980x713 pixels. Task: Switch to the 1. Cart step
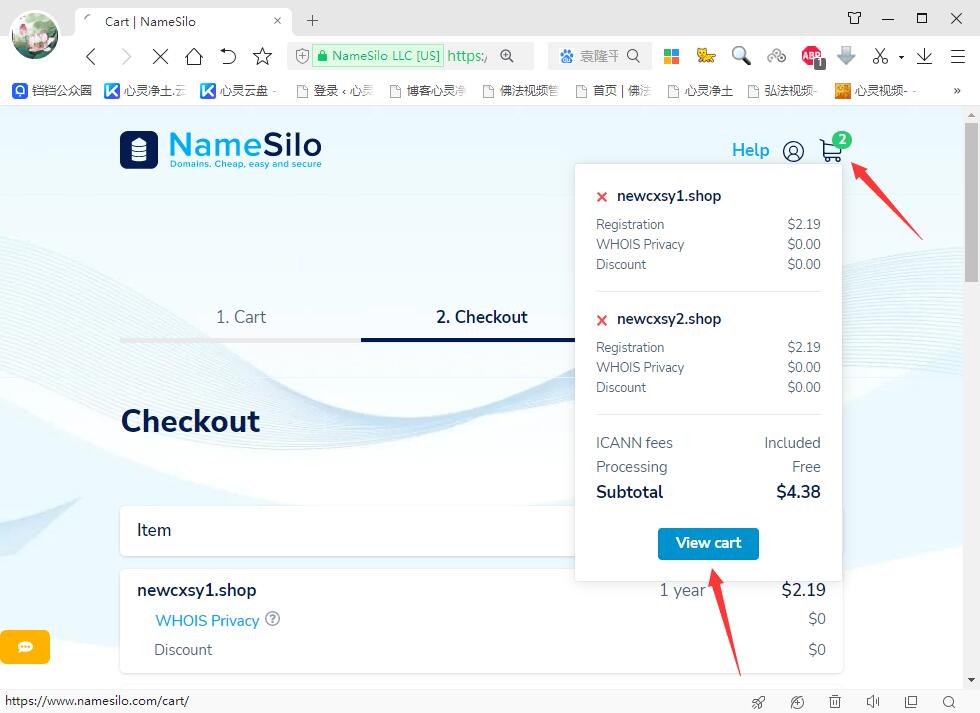(241, 317)
